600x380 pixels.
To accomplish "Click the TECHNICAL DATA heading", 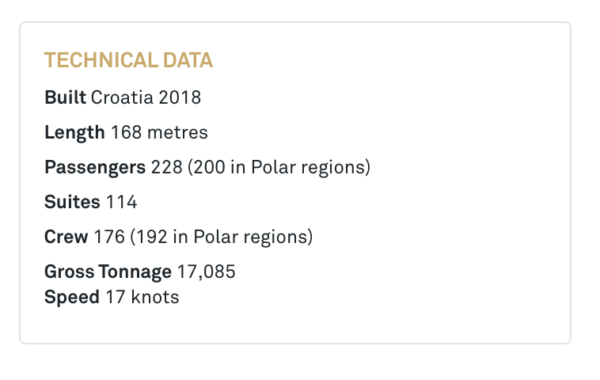I will pyautogui.click(x=129, y=60).
